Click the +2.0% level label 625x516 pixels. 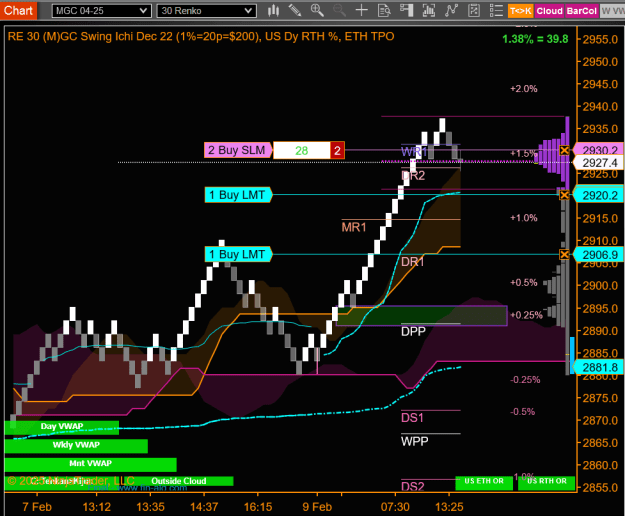524,89
